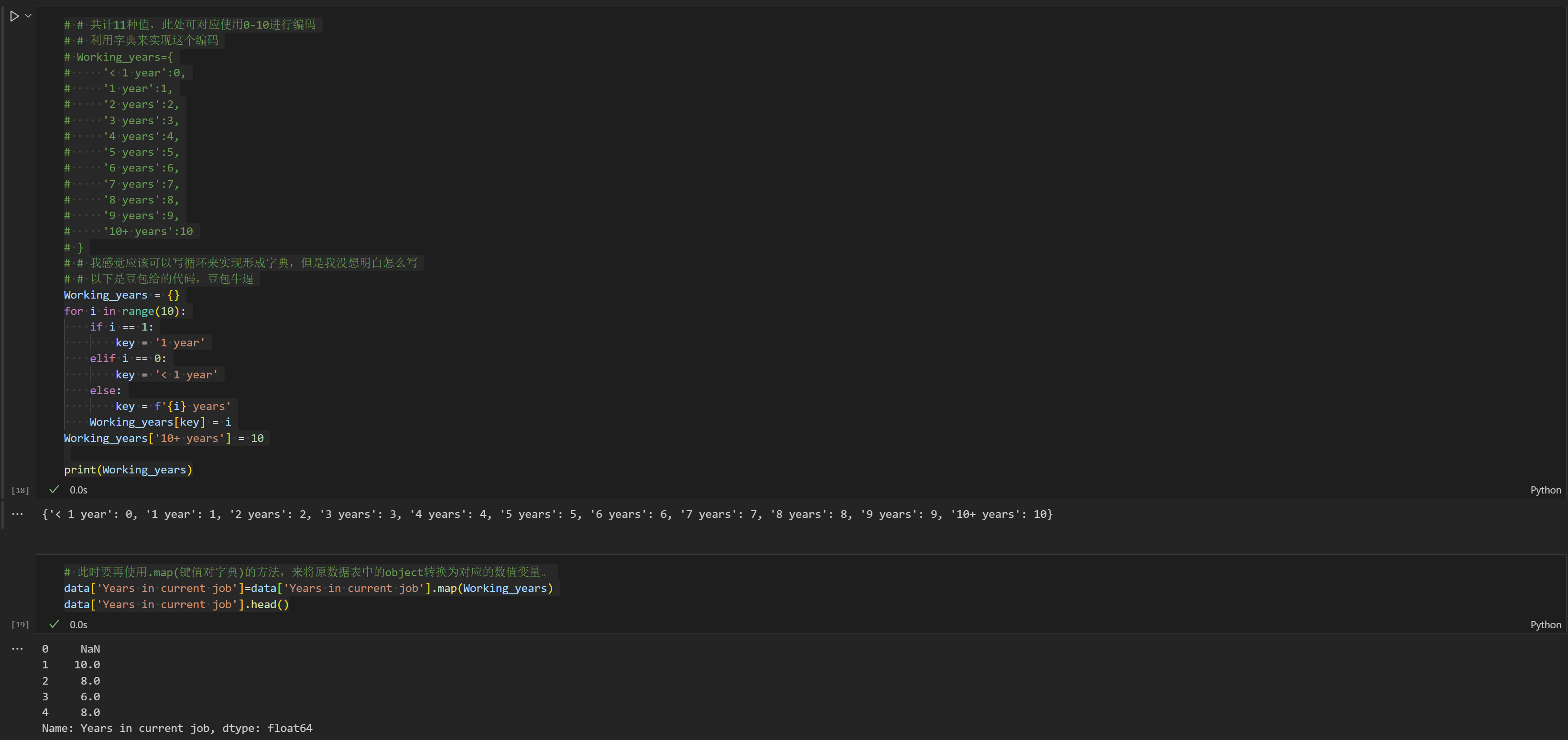This screenshot has width=1568, height=740.
Task: Change language mode of cell 18 from Python
Action: point(1545,490)
